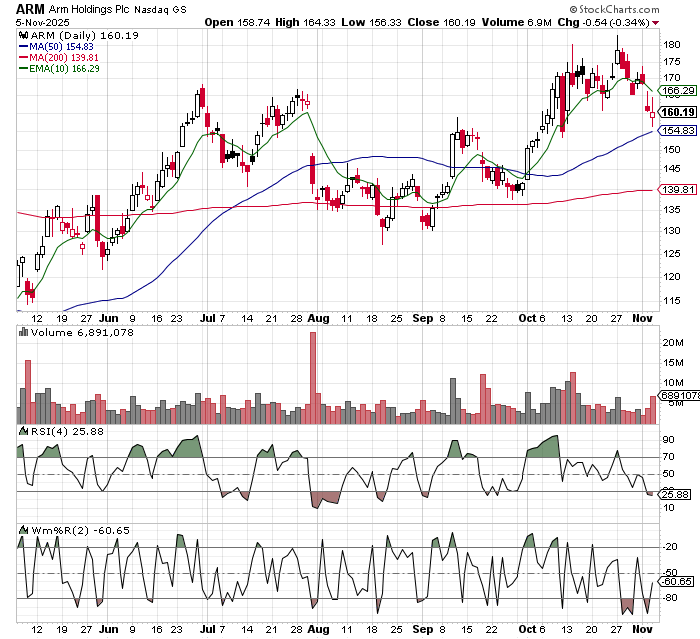Select the green EMA(10) legend line marker
Screen dimensions: 700x639
point(23,69)
